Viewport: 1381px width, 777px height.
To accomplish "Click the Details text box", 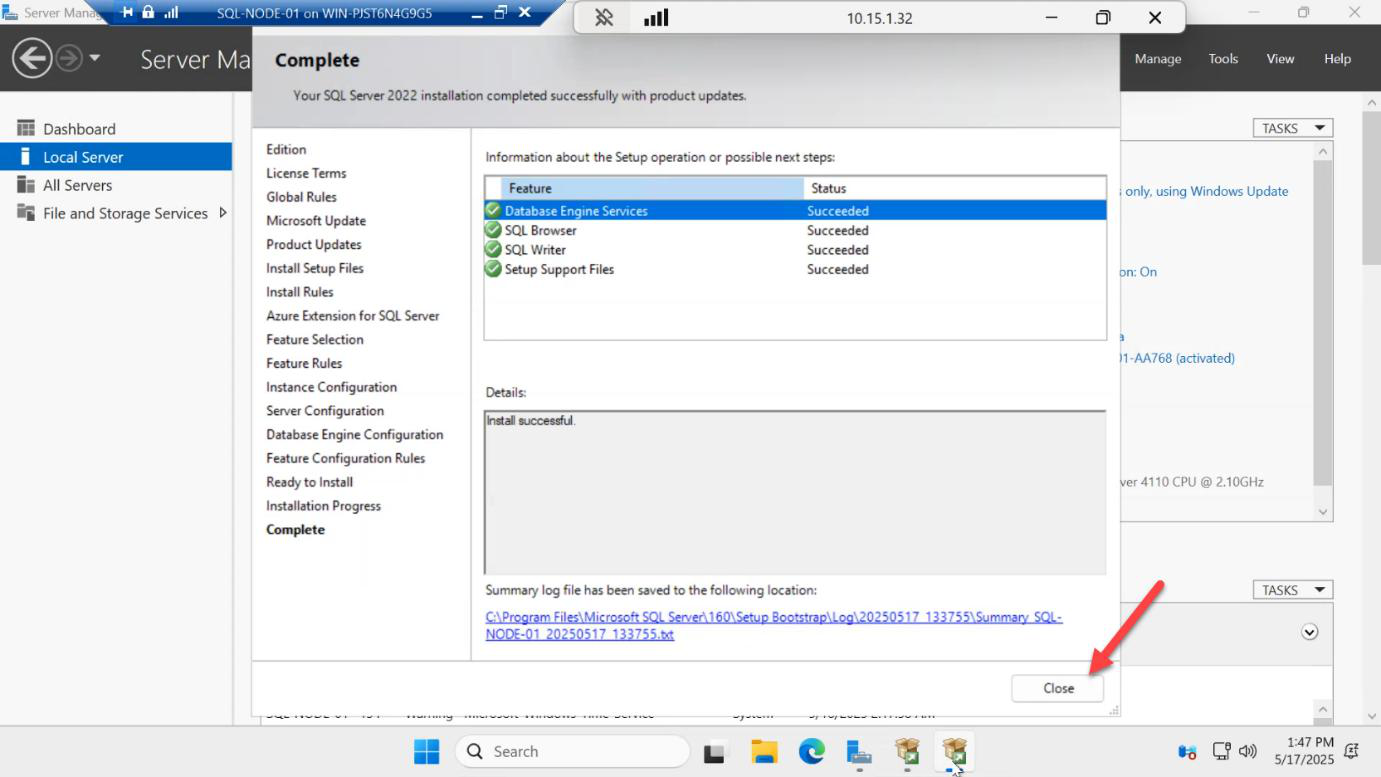I will 795,492.
